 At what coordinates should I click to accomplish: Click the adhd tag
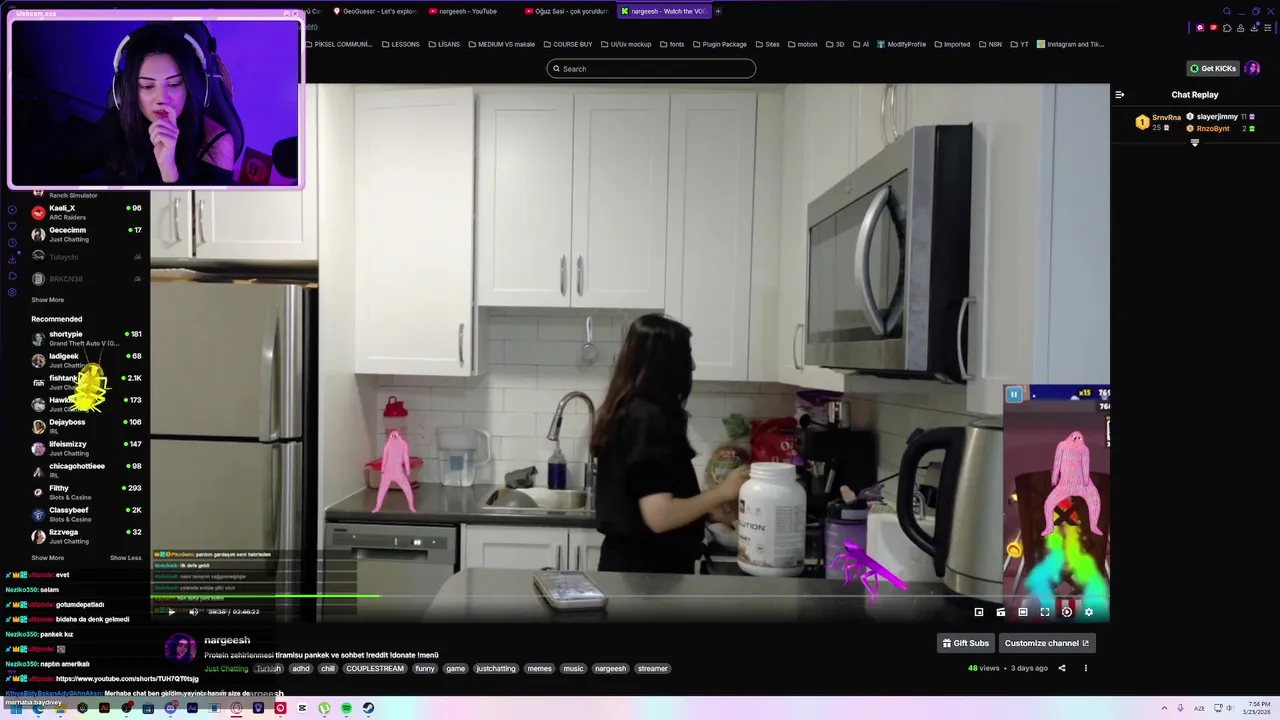coord(301,668)
